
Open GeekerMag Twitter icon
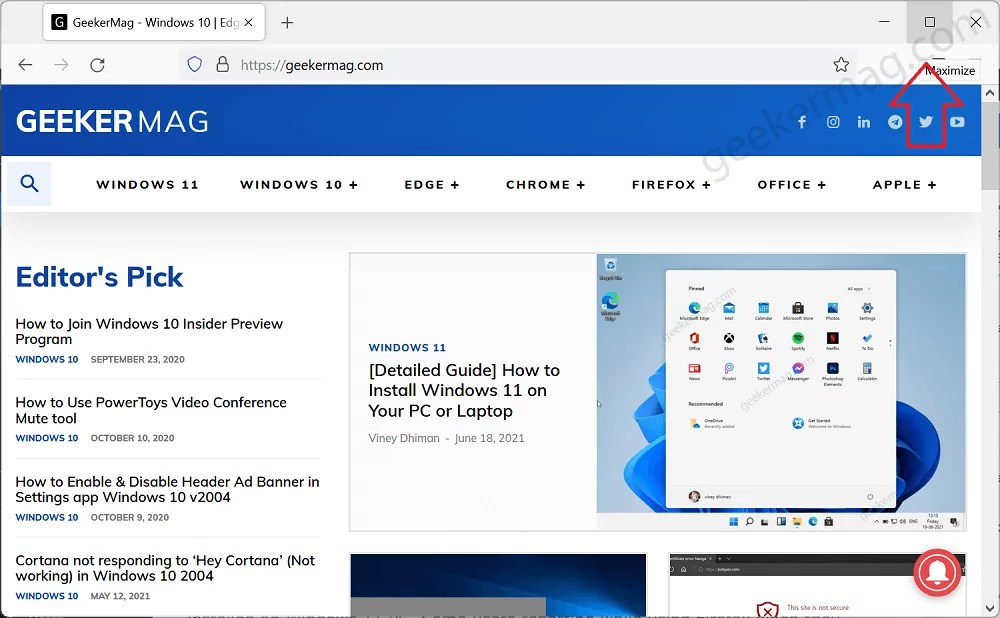[926, 122]
